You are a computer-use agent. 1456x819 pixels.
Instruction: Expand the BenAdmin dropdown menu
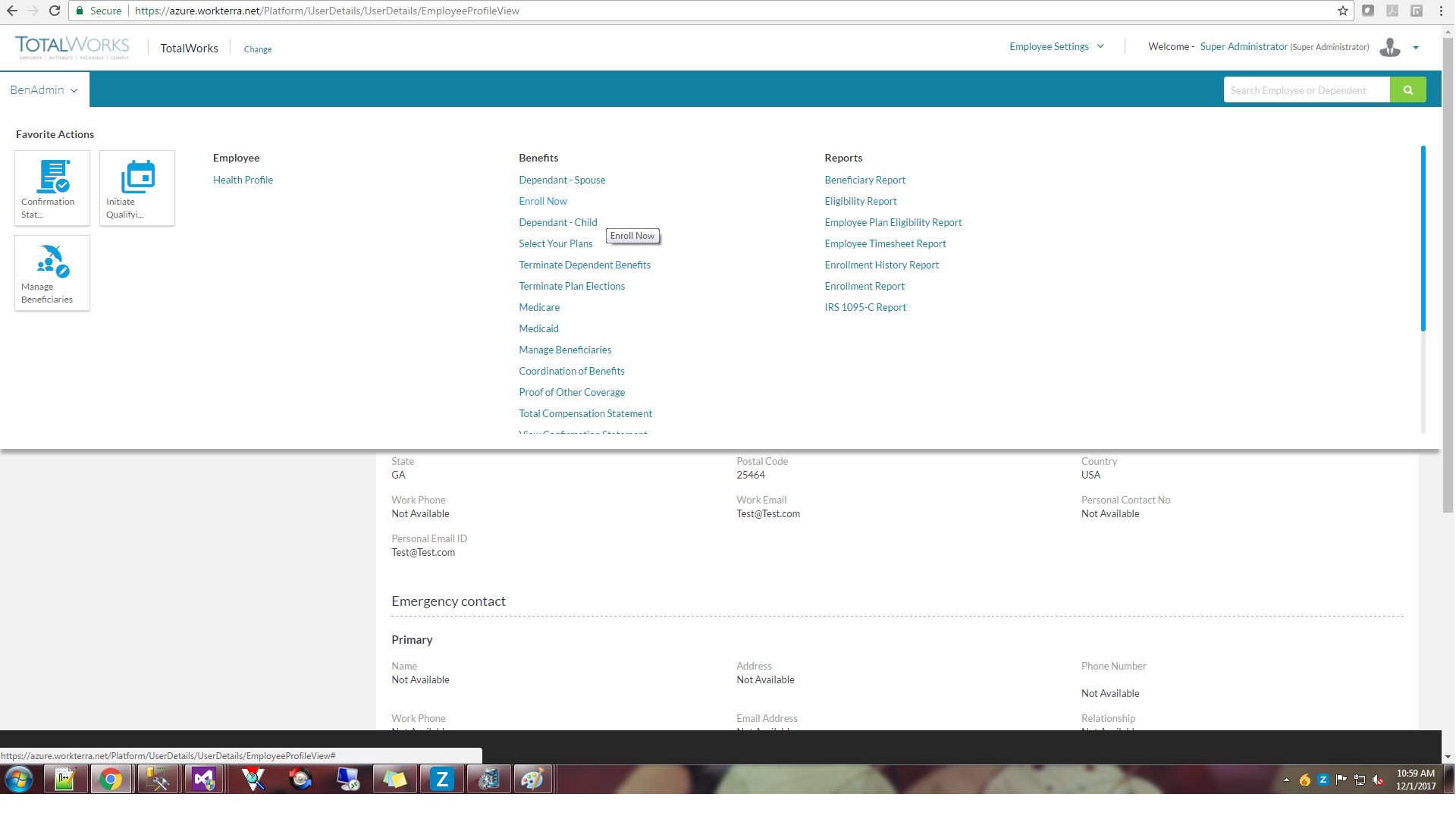(44, 90)
